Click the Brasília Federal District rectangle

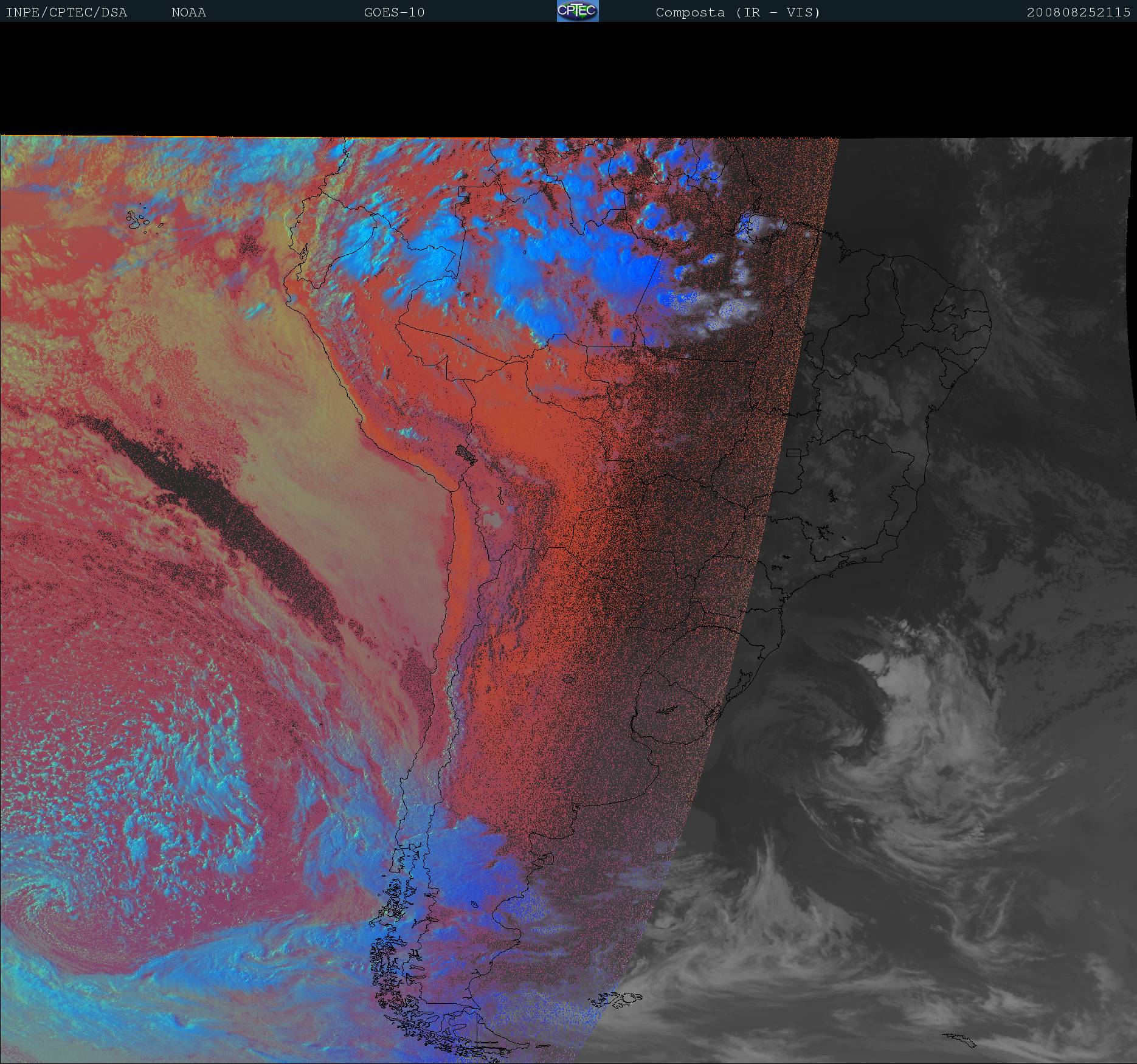pyautogui.click(x=793, y=452)
